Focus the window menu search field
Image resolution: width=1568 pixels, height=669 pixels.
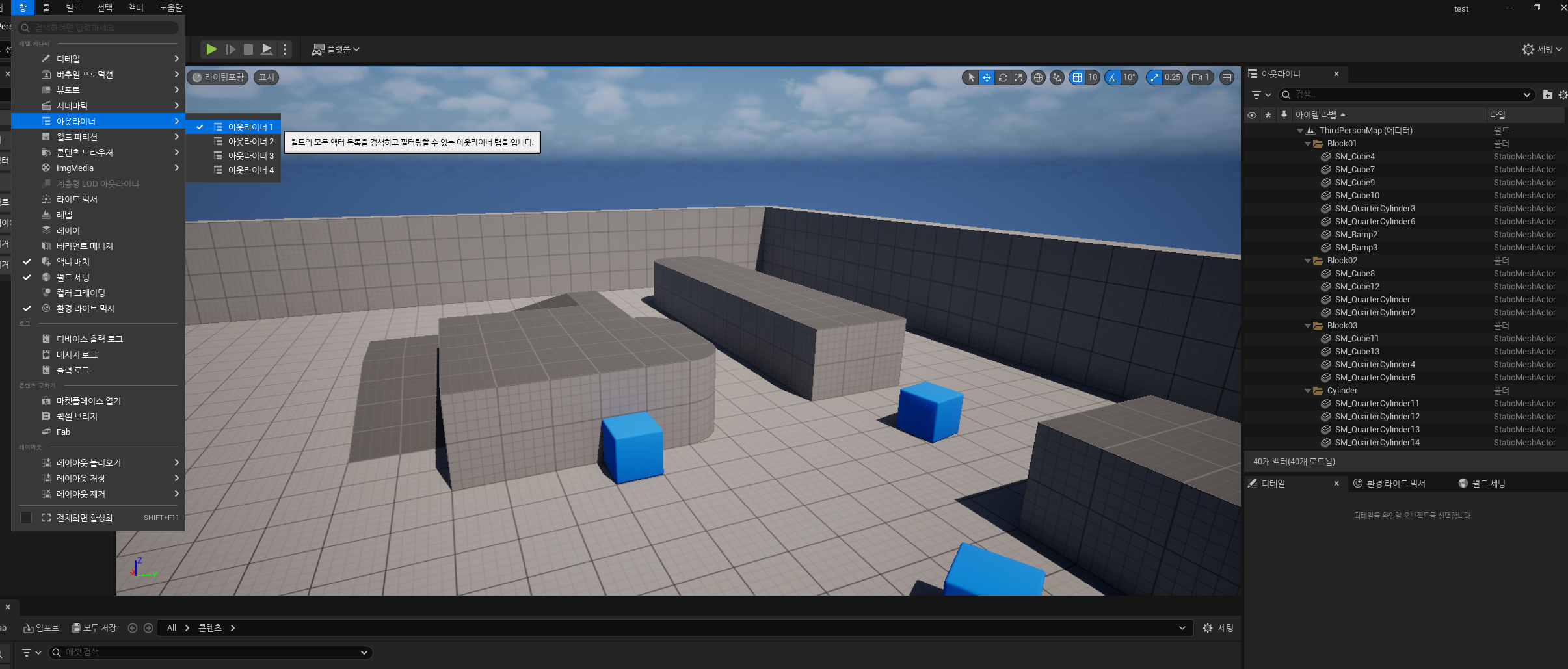pyautogui.click(x=98, y=28)
